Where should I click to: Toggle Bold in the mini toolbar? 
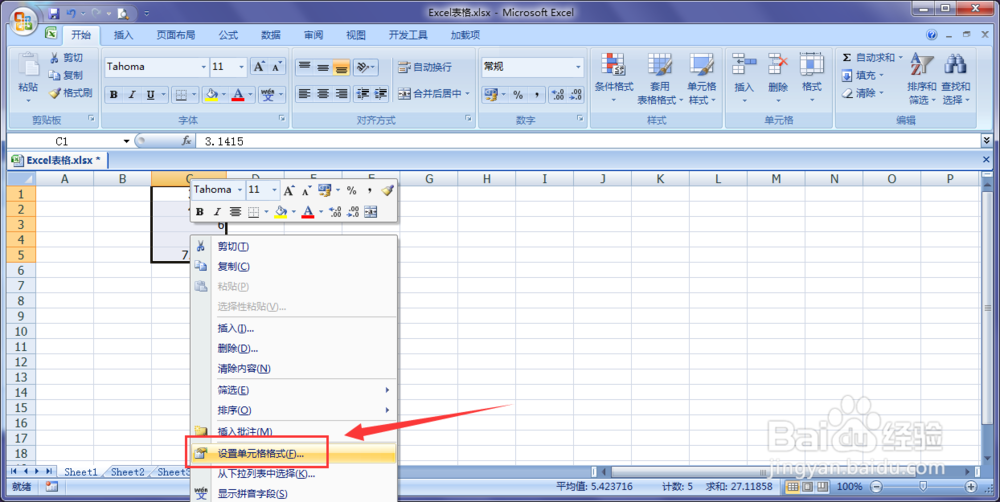coord(200,212)
